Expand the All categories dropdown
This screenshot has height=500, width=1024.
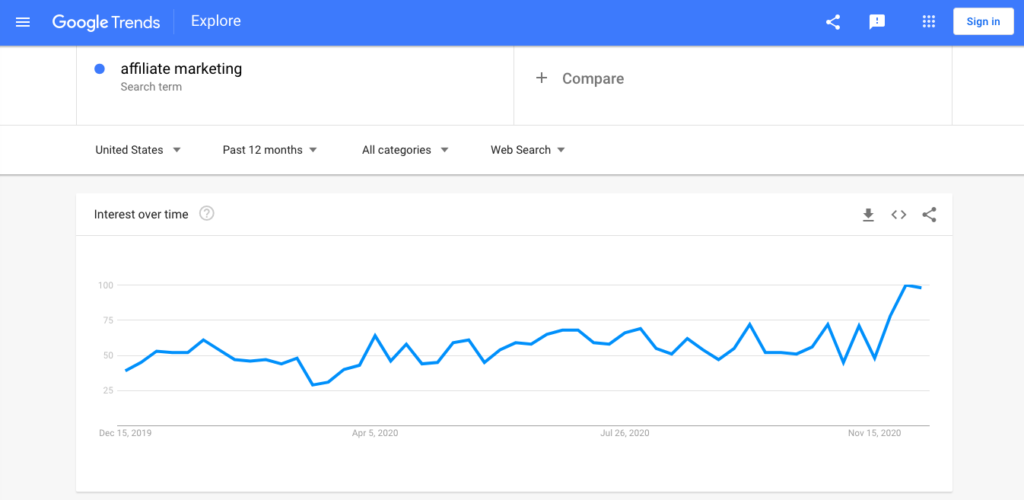tap(405, 150)
